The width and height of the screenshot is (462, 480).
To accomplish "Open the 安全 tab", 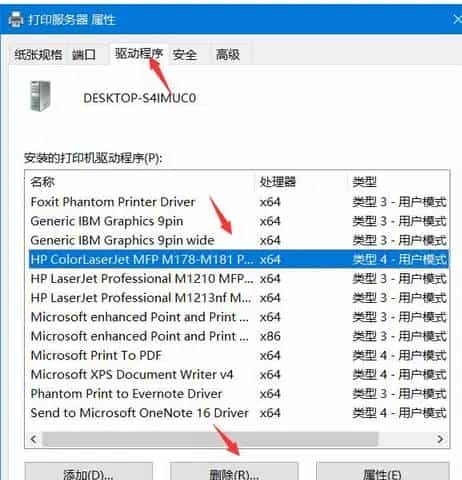I will point(185,55).
